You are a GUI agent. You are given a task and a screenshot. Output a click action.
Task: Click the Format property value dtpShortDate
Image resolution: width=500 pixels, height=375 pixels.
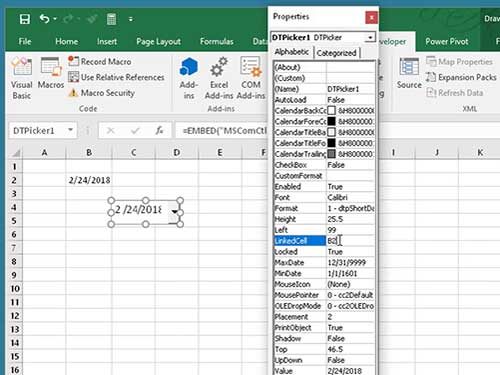click(x=350, y=208)
